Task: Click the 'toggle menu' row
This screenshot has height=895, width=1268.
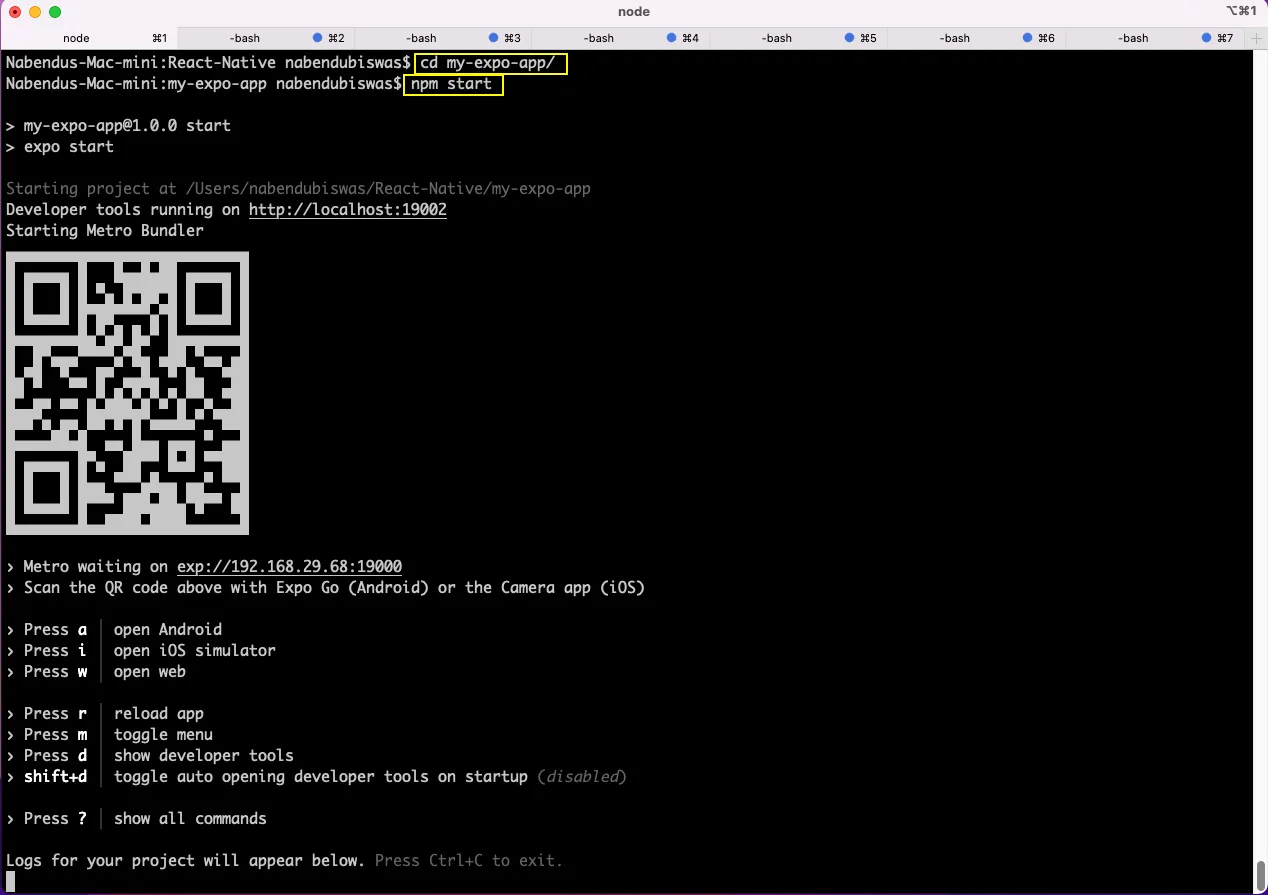Action: pyautogui.click(x=109, y=735)
